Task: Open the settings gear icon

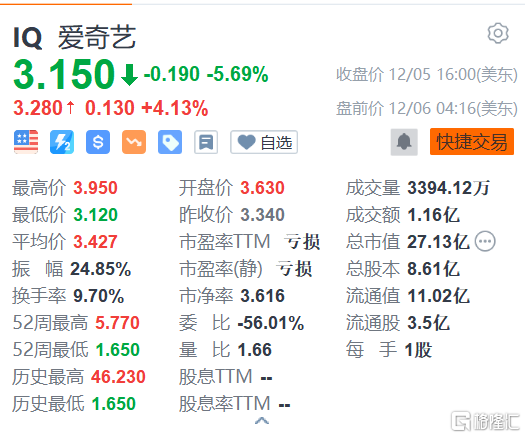Action: (x=498, y=33)
